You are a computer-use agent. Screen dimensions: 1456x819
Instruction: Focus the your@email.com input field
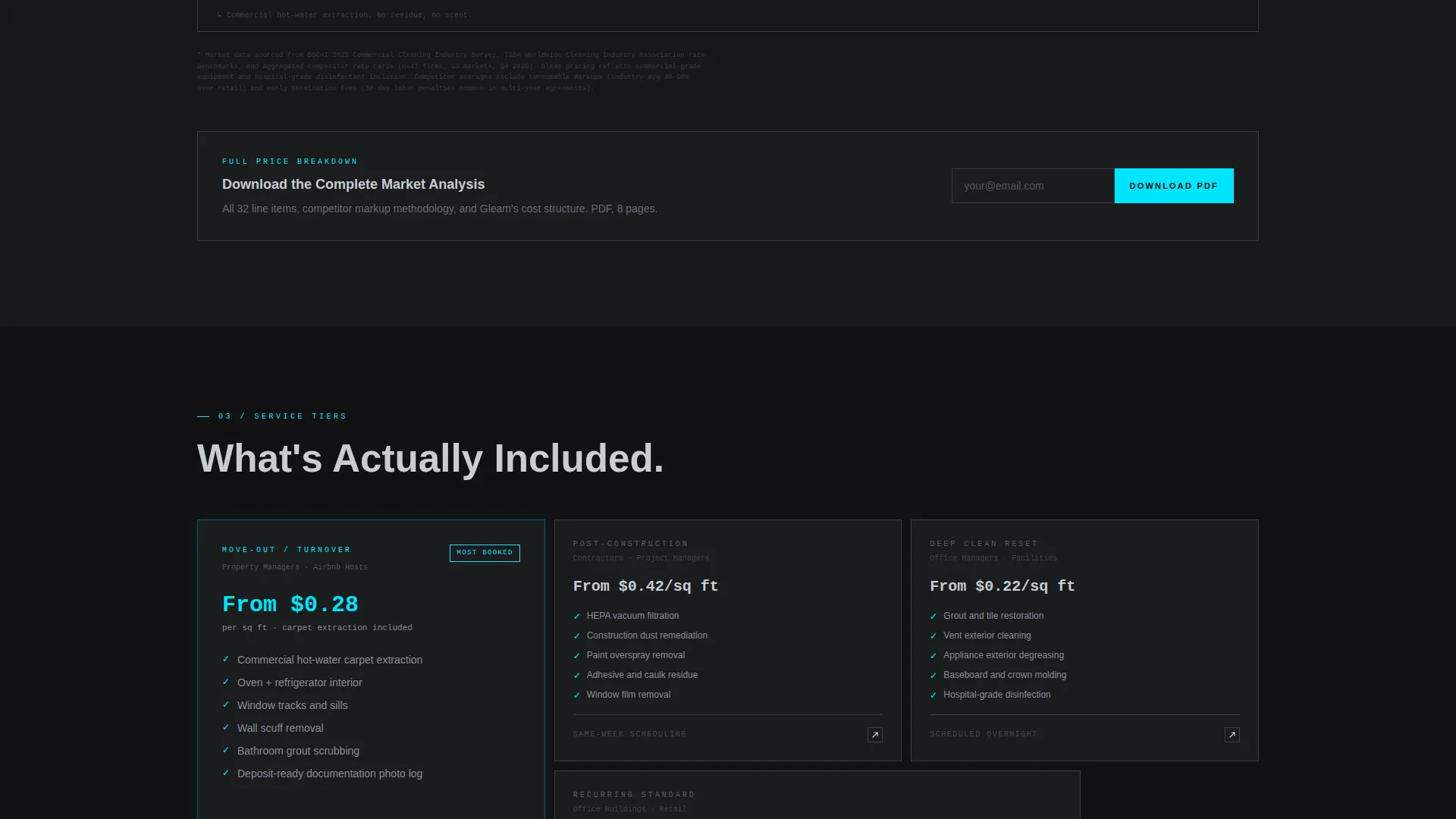point(1033,186)
